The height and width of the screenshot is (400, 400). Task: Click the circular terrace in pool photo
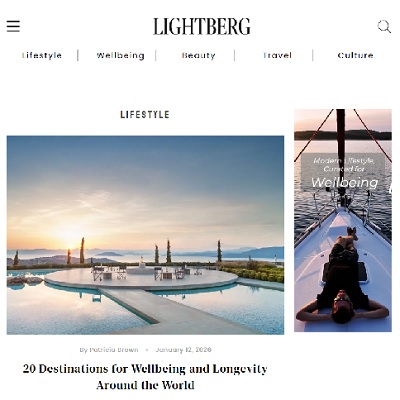pyautogui.click(x=142, y=278)
